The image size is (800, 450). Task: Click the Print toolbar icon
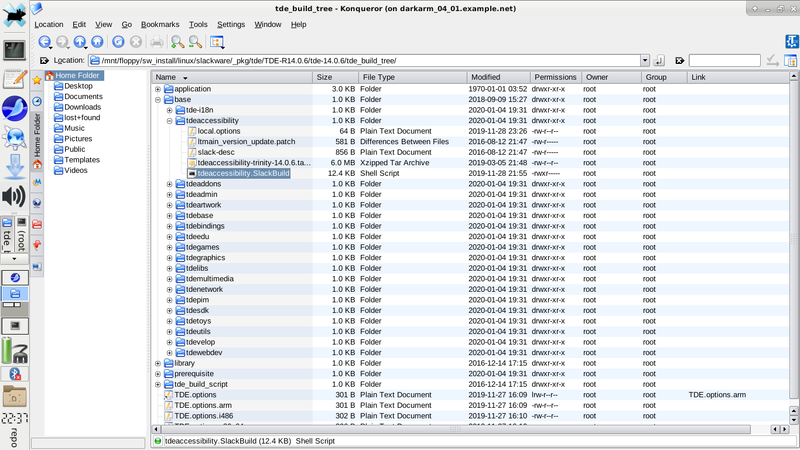click(x=156, y=42)
